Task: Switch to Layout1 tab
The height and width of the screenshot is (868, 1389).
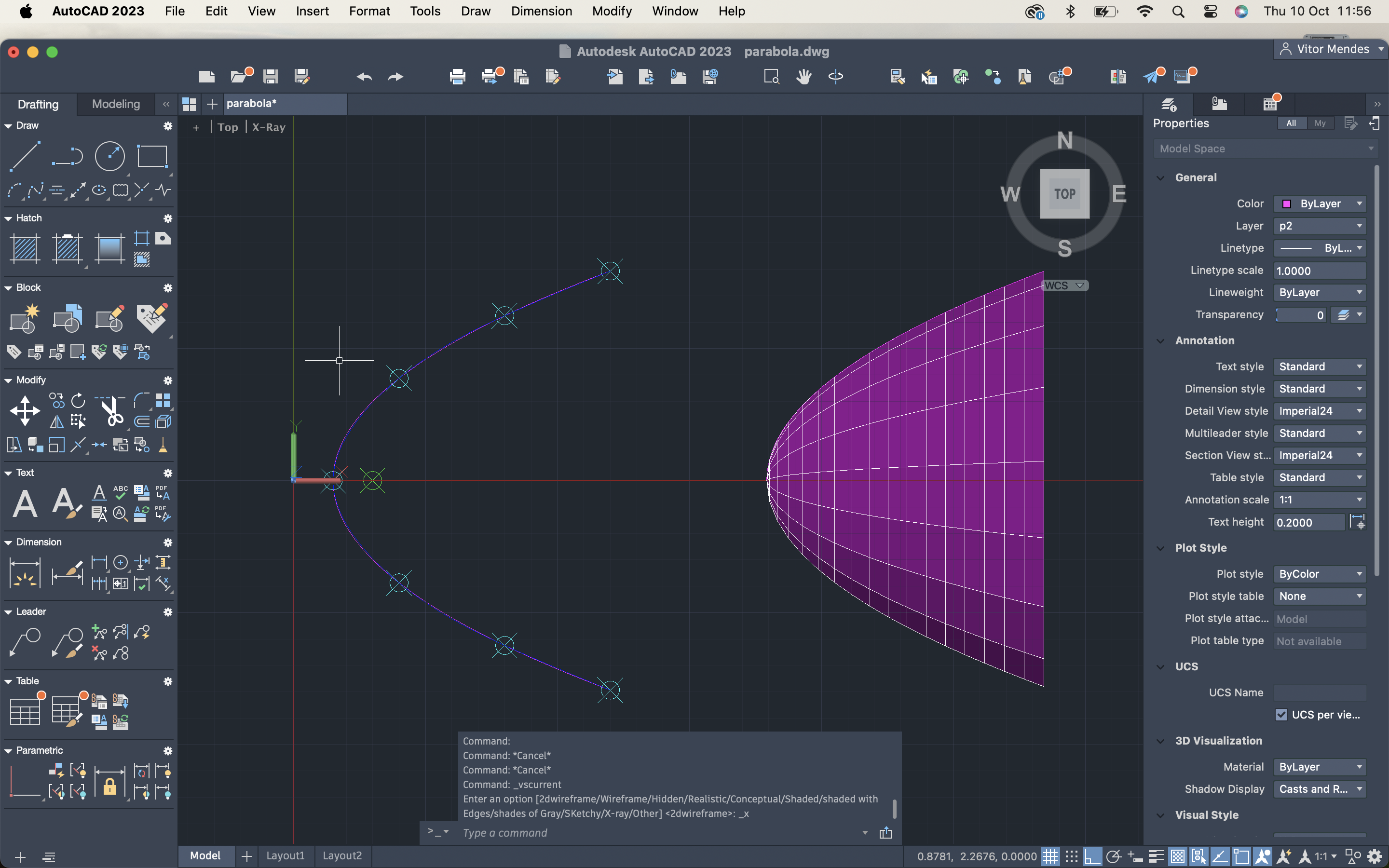Action: click(x=285, y=855)
